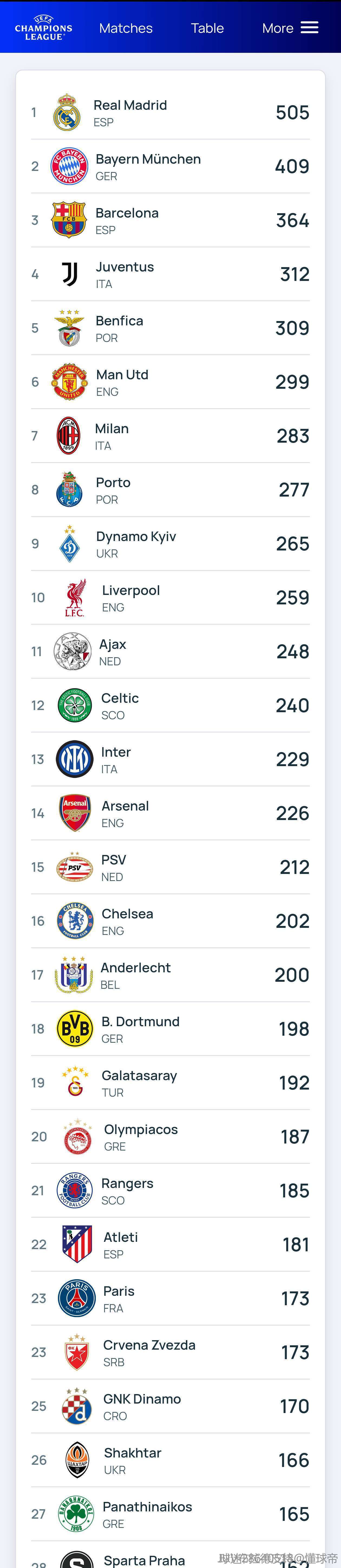Screen dimensions: 341x1568
Task: Click the BVB 09 Dortmund badge
Action: coord(75,1029)
